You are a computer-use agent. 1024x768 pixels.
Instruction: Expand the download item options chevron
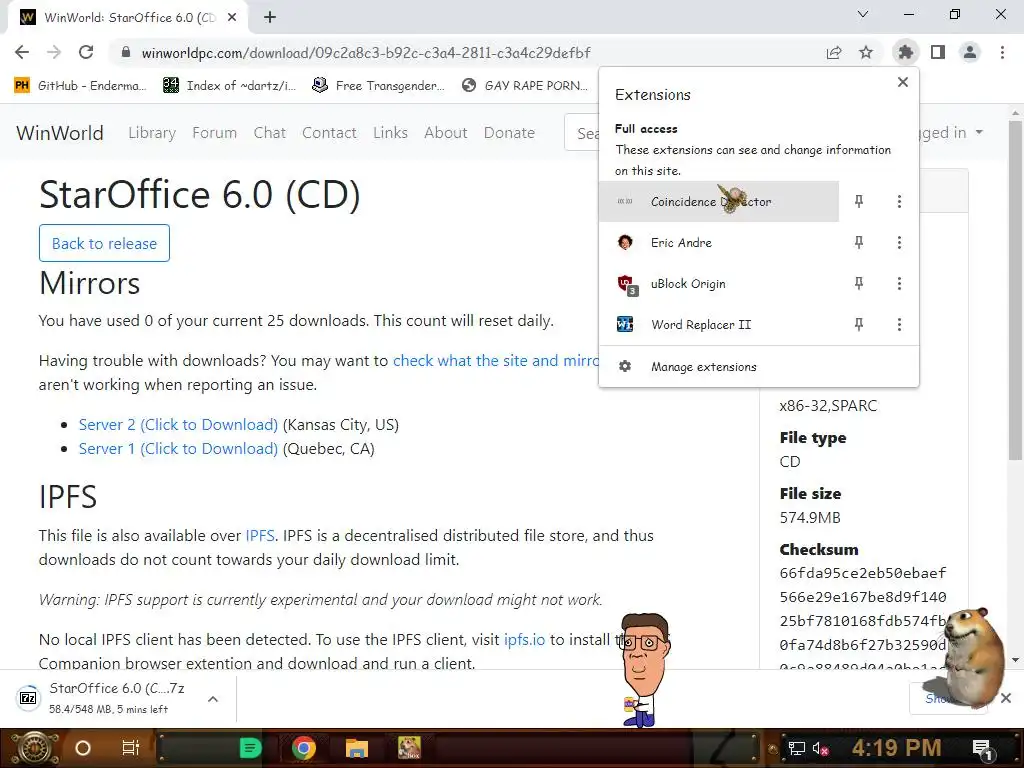pyautogui.click(x=213, y=699)
